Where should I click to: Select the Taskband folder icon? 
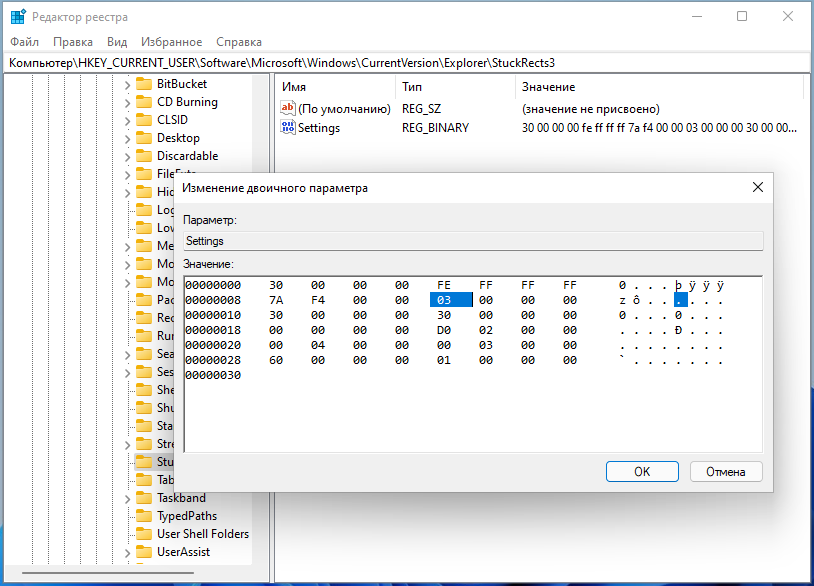(143, 498)
